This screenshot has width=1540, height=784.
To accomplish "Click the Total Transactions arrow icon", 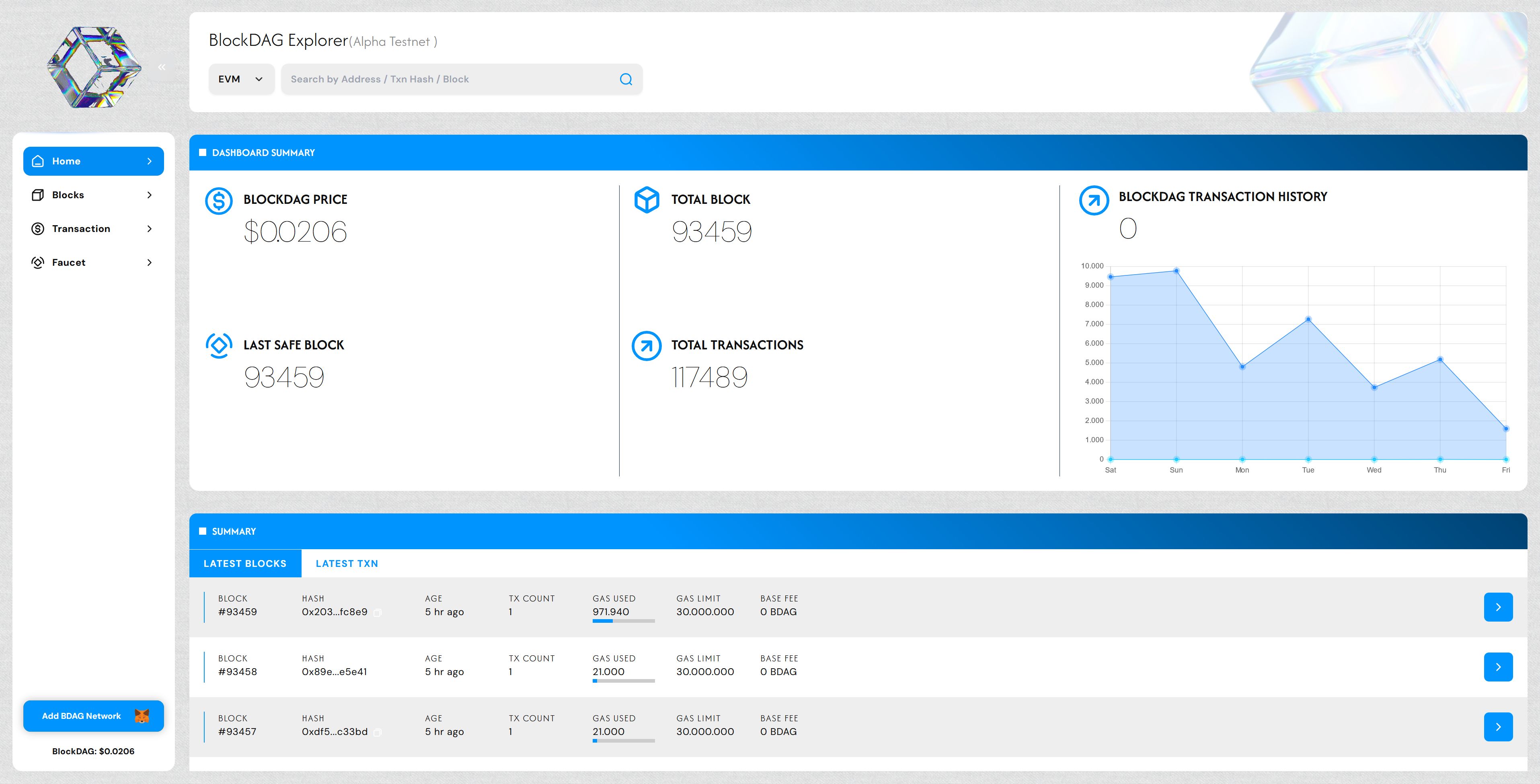I will click(647, 346).
